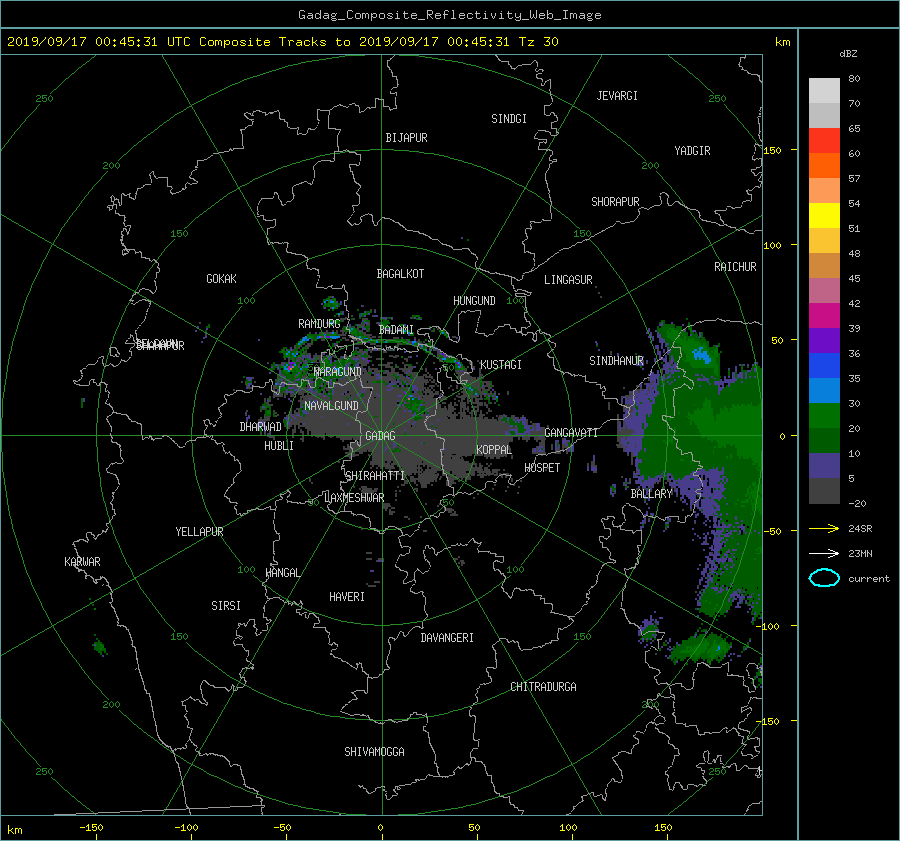Click the SIRSI city label

tap(226, 606)
